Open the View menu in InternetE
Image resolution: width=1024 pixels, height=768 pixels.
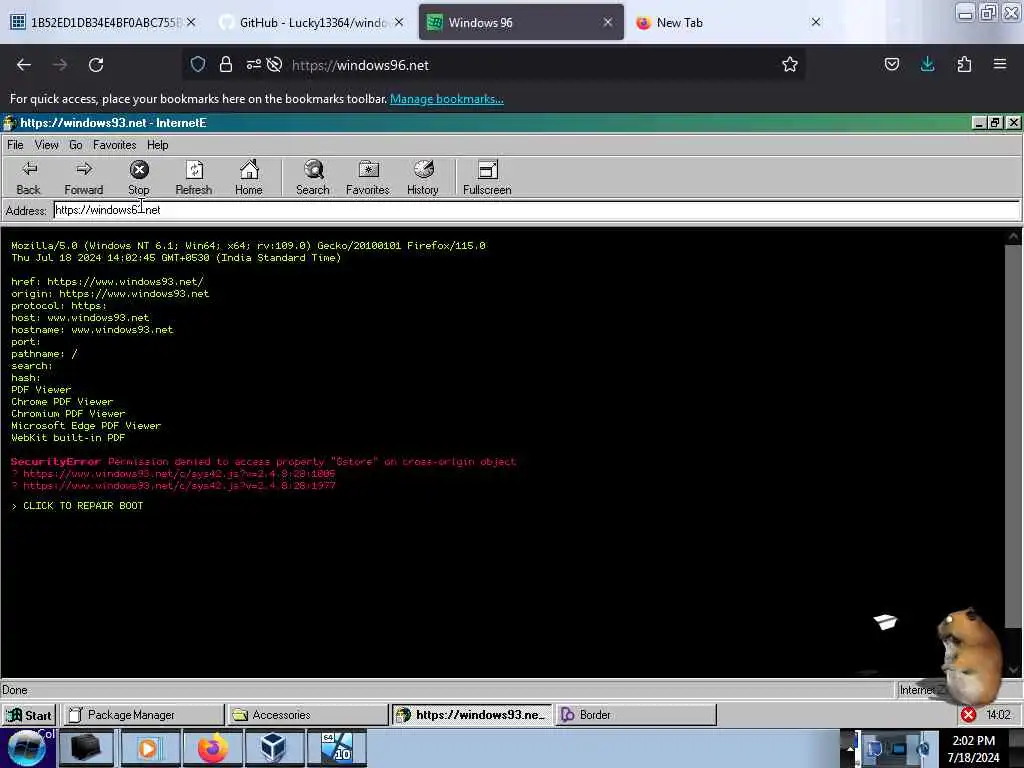point(46,145)
